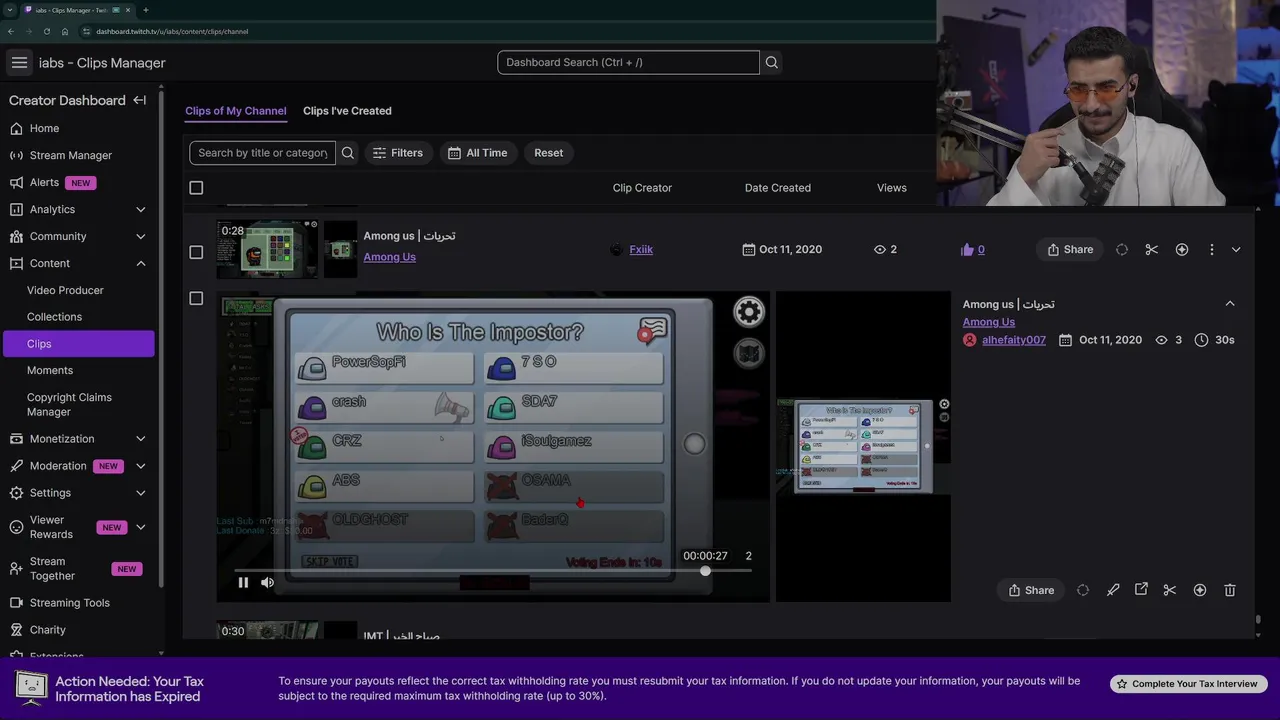Open the expanded clip in new window icon
The image size is (1280, 720).
click(x=1141, y=590)
